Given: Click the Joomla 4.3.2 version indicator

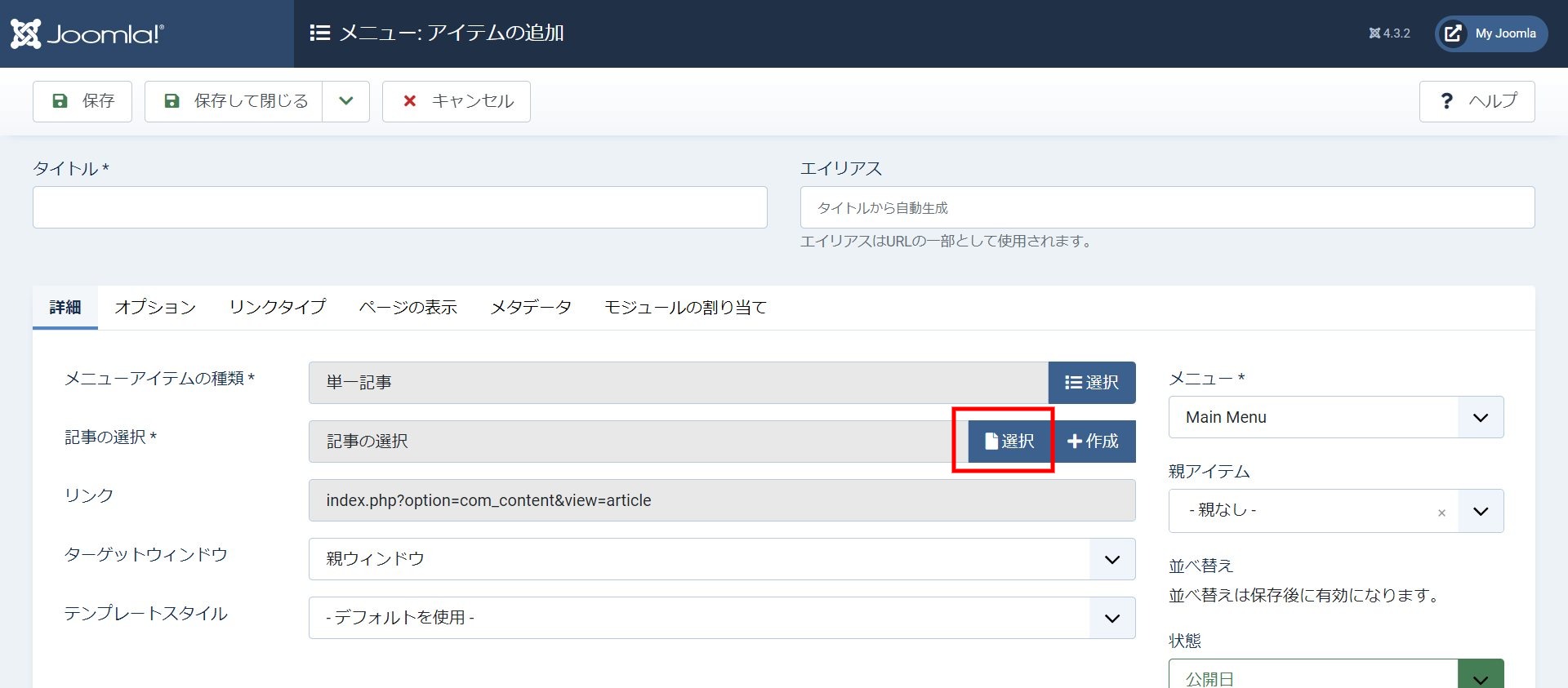Looking at the screenshot, I should coord(1389,33).
